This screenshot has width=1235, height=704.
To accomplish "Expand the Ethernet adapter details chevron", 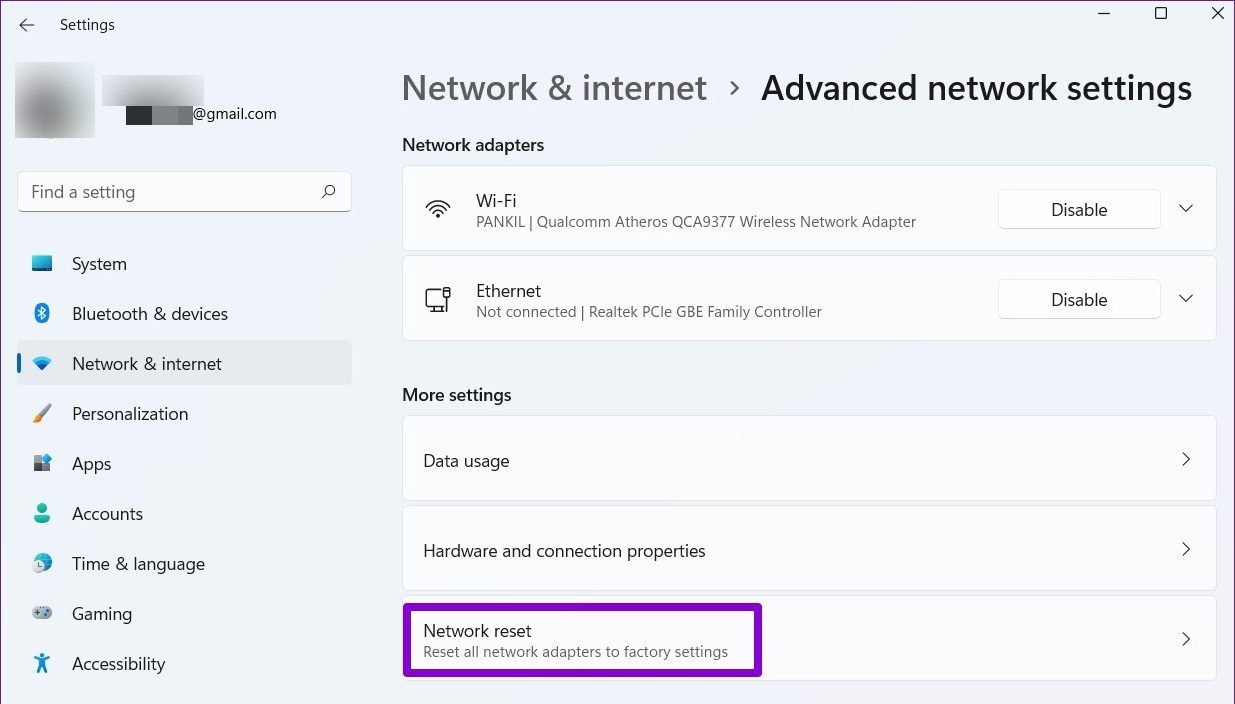I will (1186, 299).
